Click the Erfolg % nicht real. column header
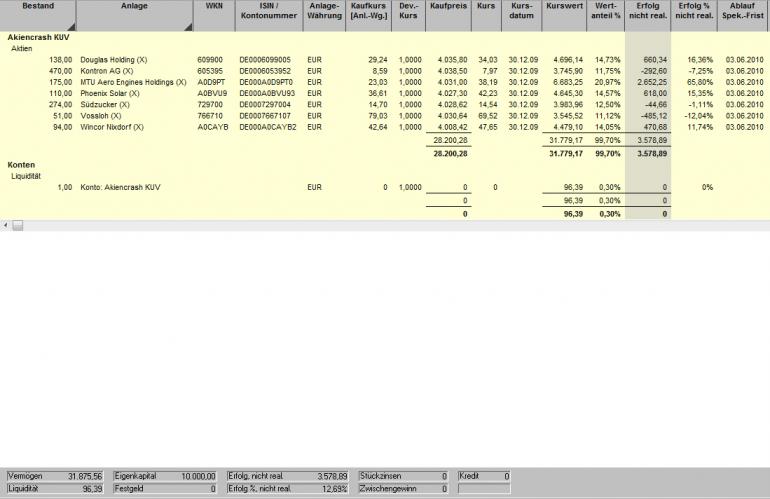770x499 pixels. [694, 15]
